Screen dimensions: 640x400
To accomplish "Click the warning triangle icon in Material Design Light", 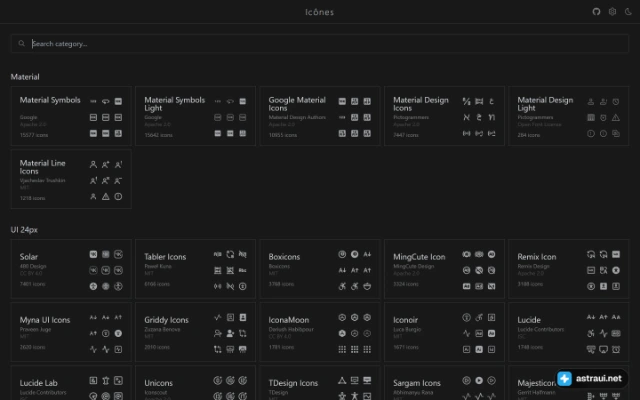I will pos(616,118).
